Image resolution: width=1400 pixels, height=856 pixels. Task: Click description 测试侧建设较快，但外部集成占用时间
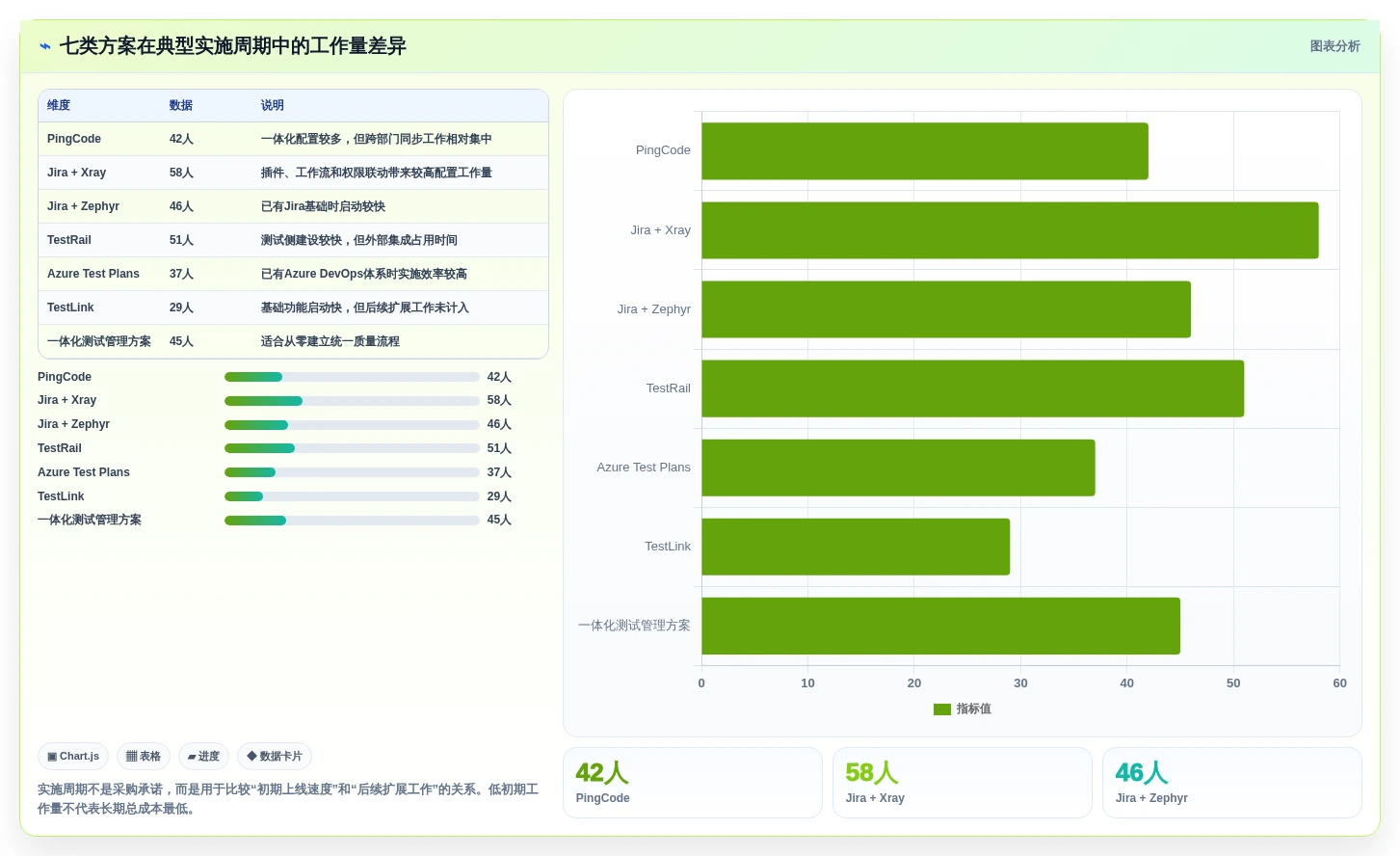[x=359, y=240]
